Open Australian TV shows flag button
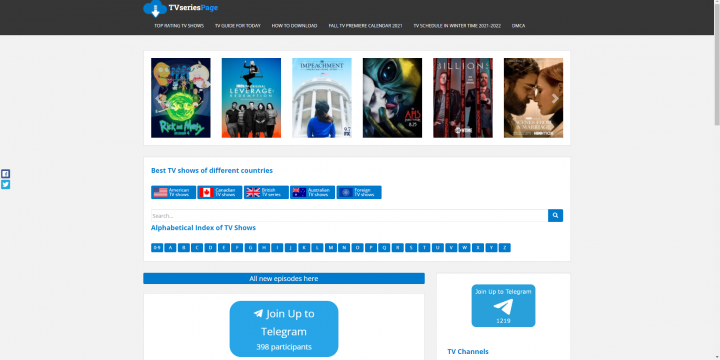This screenshot has height=360, width=720. [312, 192]
